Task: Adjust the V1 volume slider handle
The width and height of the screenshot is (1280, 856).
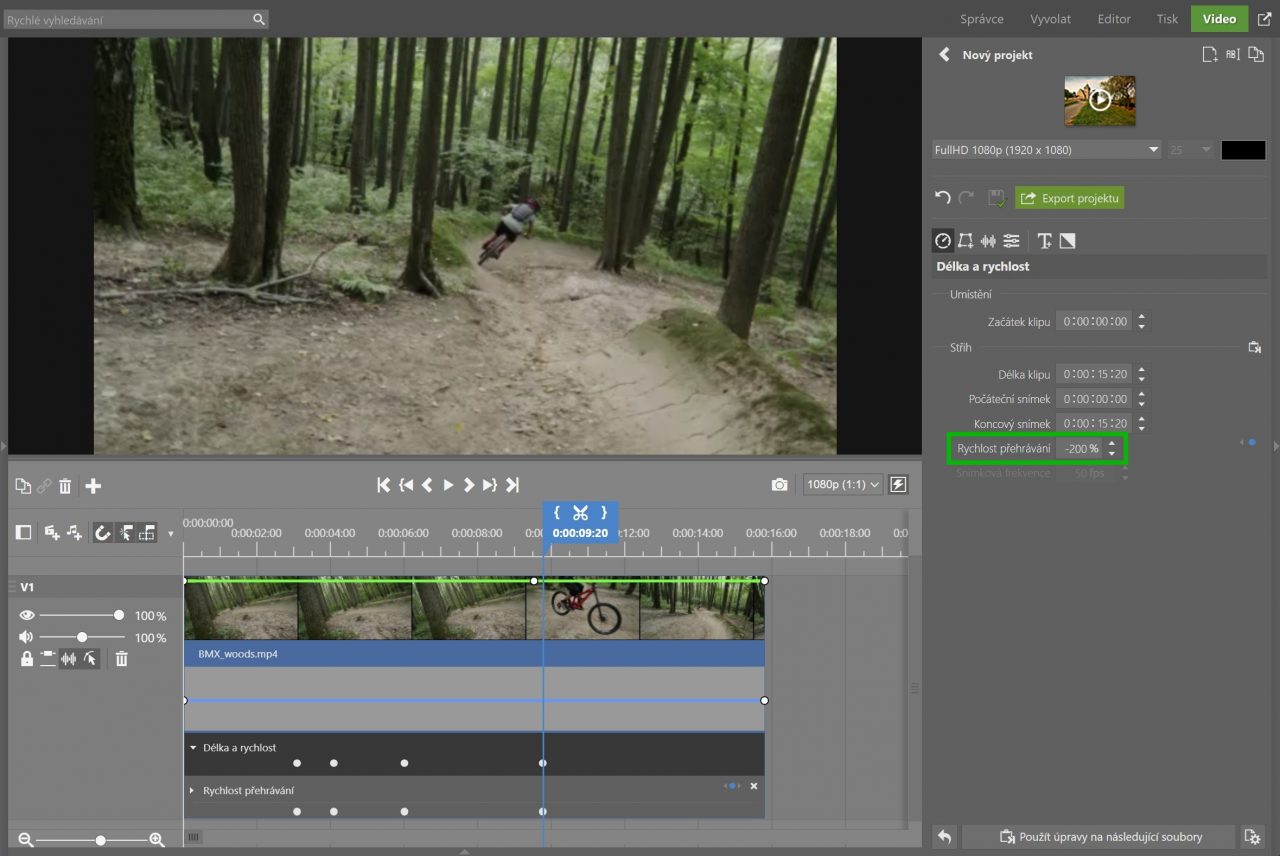Action: point(82,637)
